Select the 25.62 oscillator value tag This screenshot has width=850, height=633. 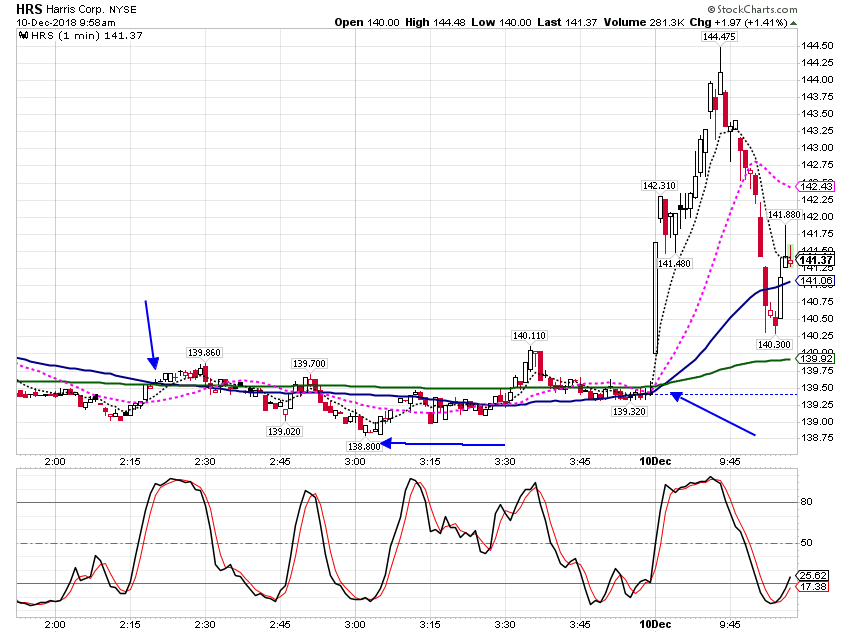pyautogui.click(x=813, y=576)
